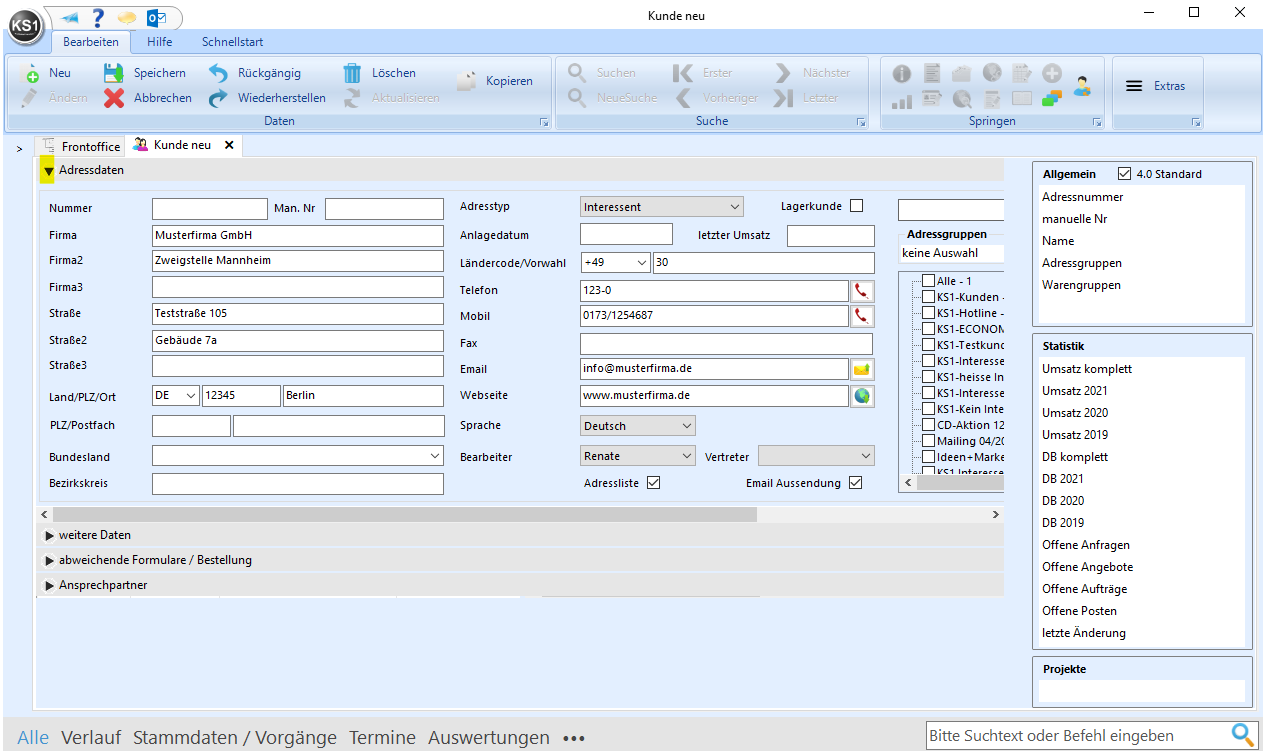Click the Neu icon in the ribbon

31,73
